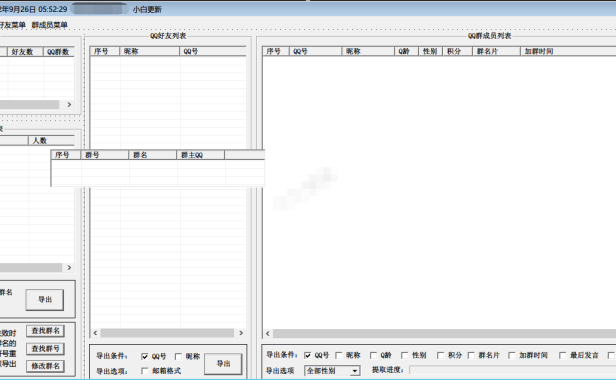The width and height of the screenshot is (616, 380).
Task: Sort members by Q龄 column
Action: click(406, 51)
